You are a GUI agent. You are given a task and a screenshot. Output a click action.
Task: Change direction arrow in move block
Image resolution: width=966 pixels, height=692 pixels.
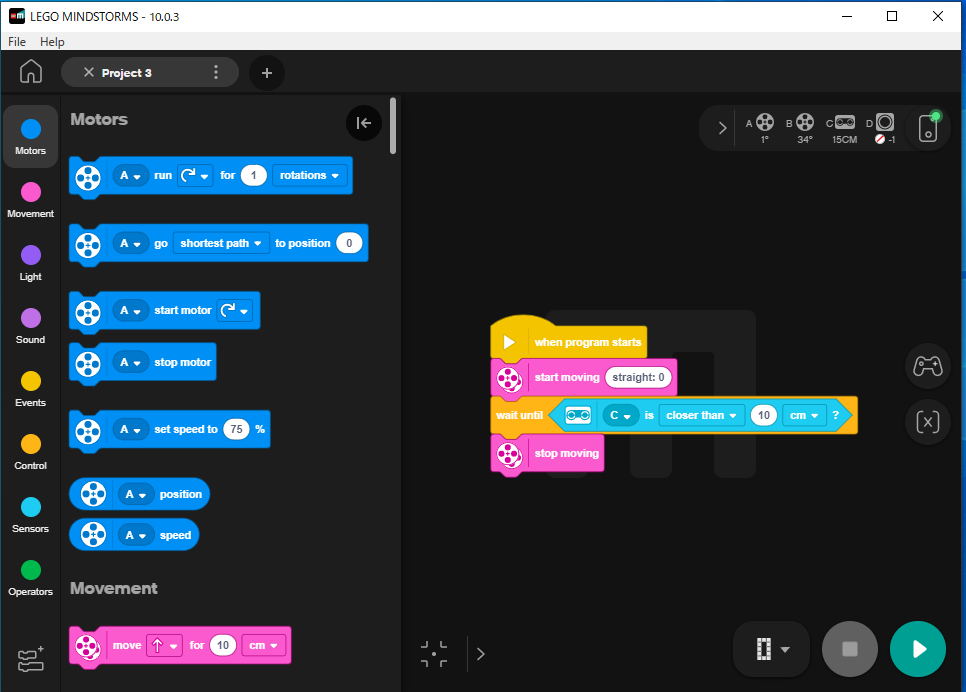pos(164,646)
